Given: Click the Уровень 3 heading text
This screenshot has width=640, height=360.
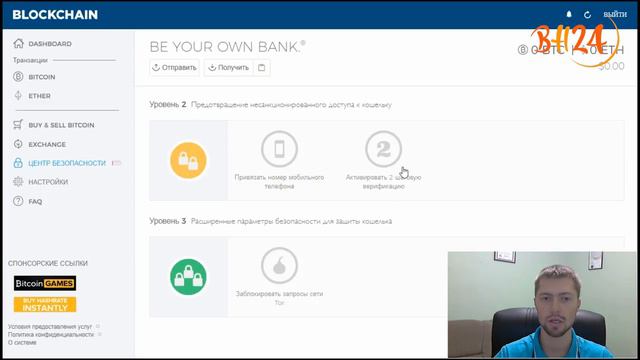Looking at the screenshot, I should pos(167,221).
